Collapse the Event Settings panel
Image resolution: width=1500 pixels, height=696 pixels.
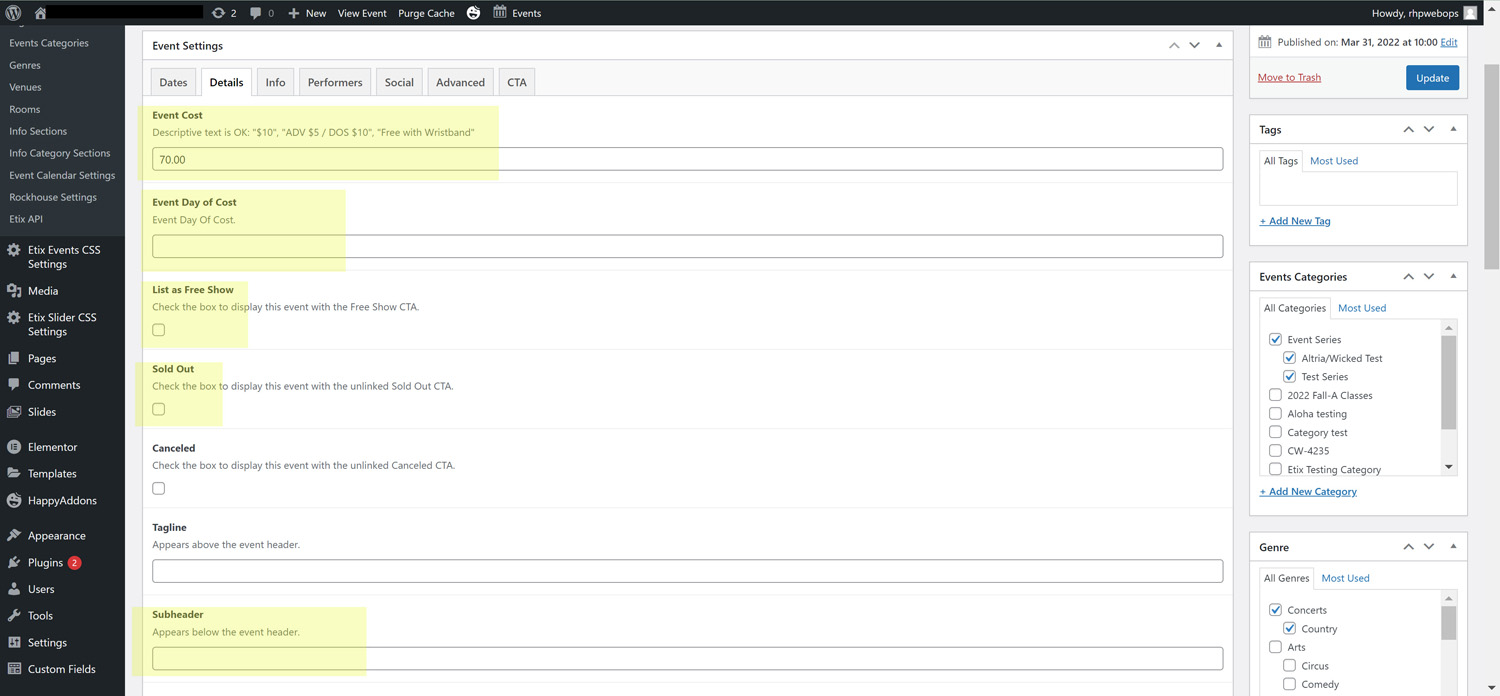[1218, 45]
